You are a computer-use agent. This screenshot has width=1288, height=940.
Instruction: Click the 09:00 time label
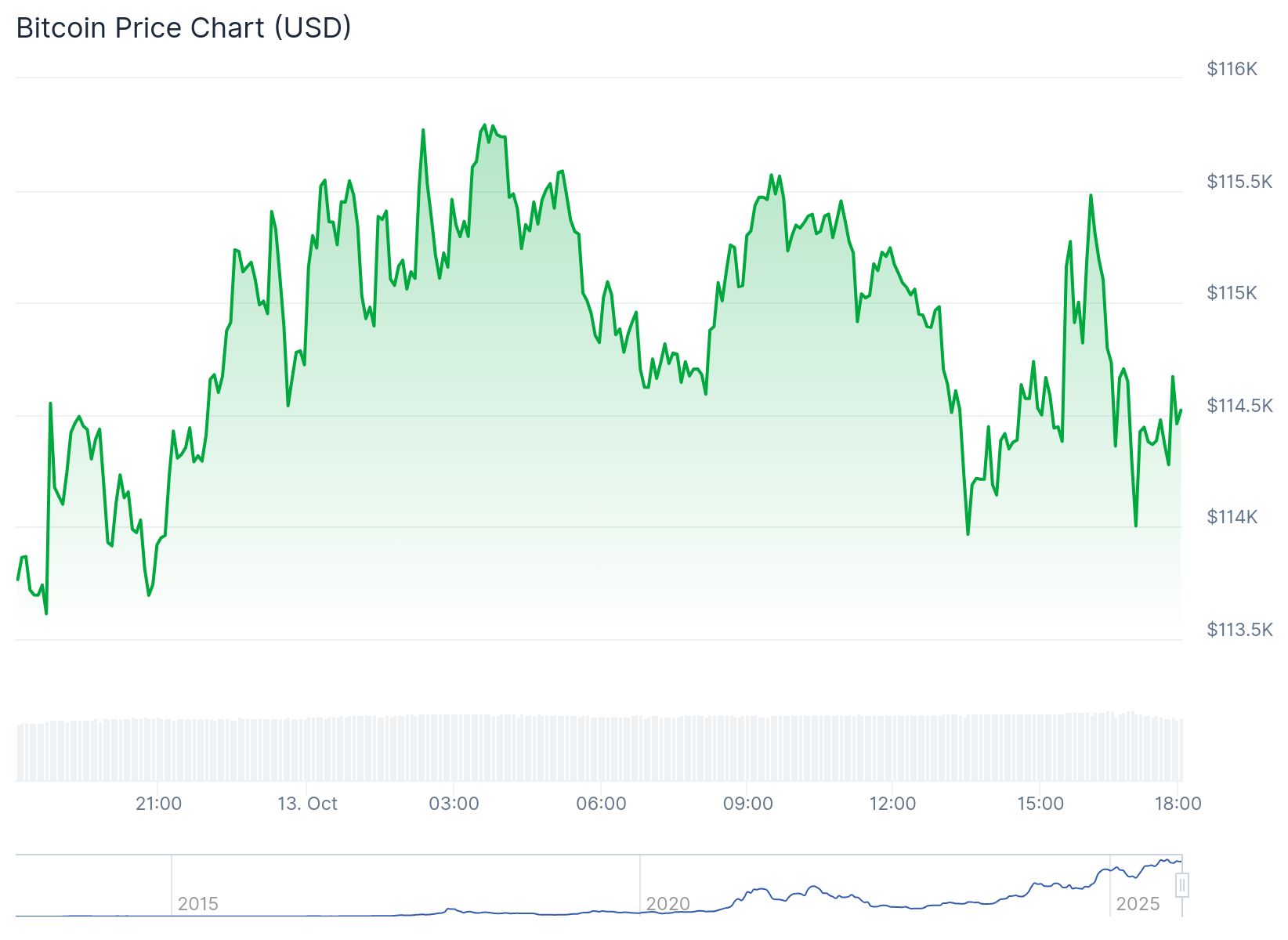pyautogui.click(x=747, y=804)
